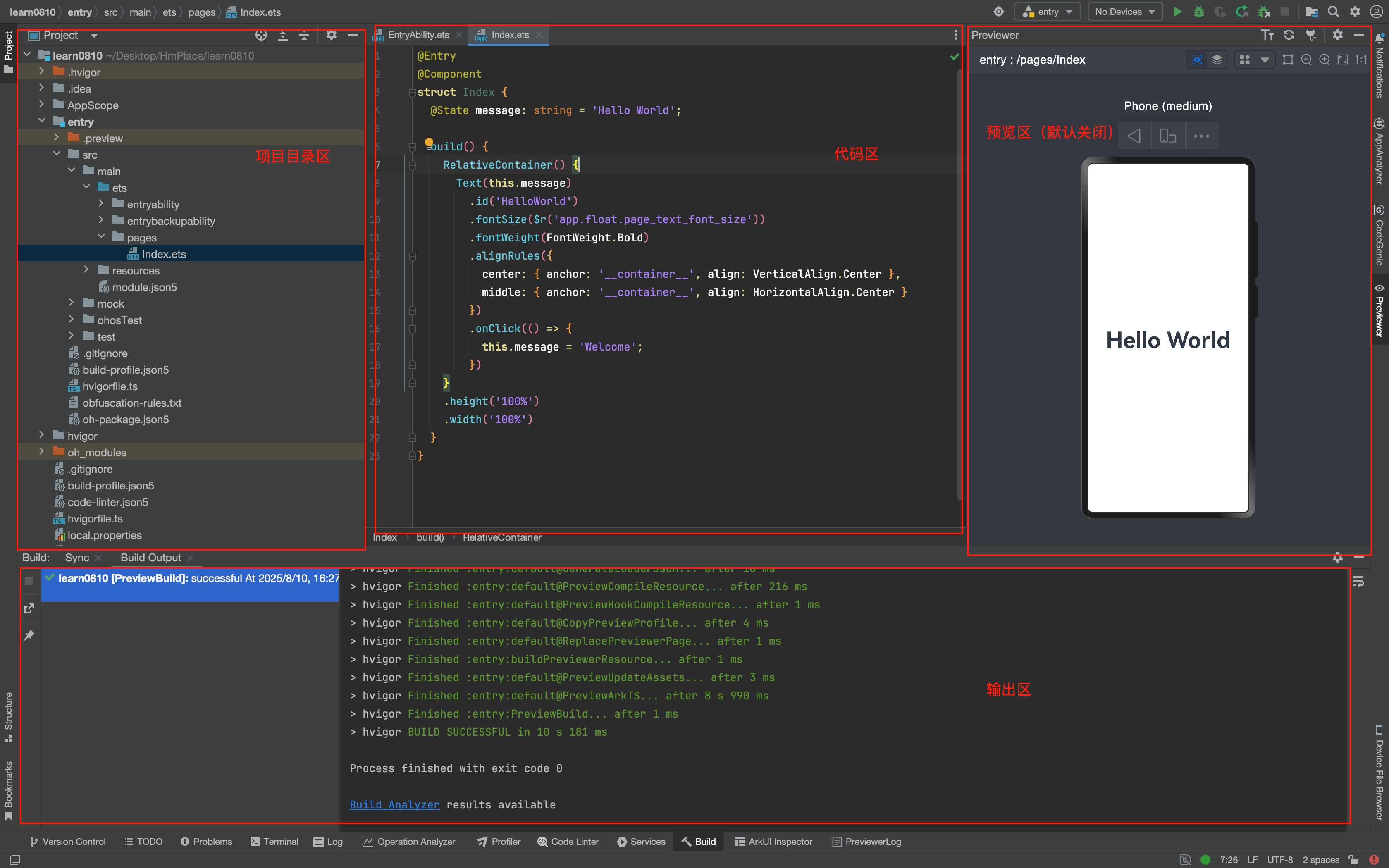1389x868 pixels.
Task: Expand the resources folder
Action: point(86,270)
